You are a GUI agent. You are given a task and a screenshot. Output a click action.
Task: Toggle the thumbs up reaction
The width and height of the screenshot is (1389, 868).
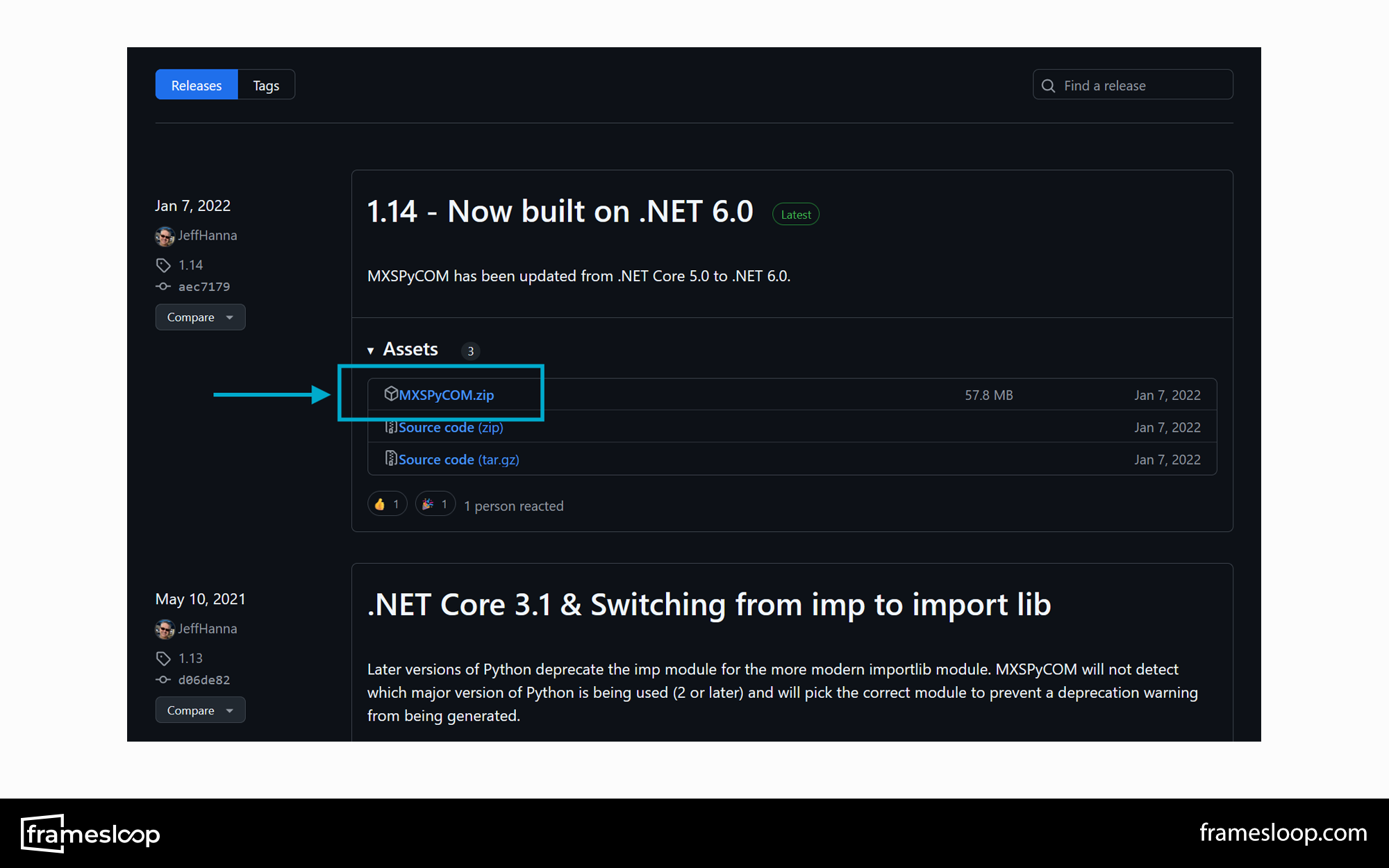point(387,504)
